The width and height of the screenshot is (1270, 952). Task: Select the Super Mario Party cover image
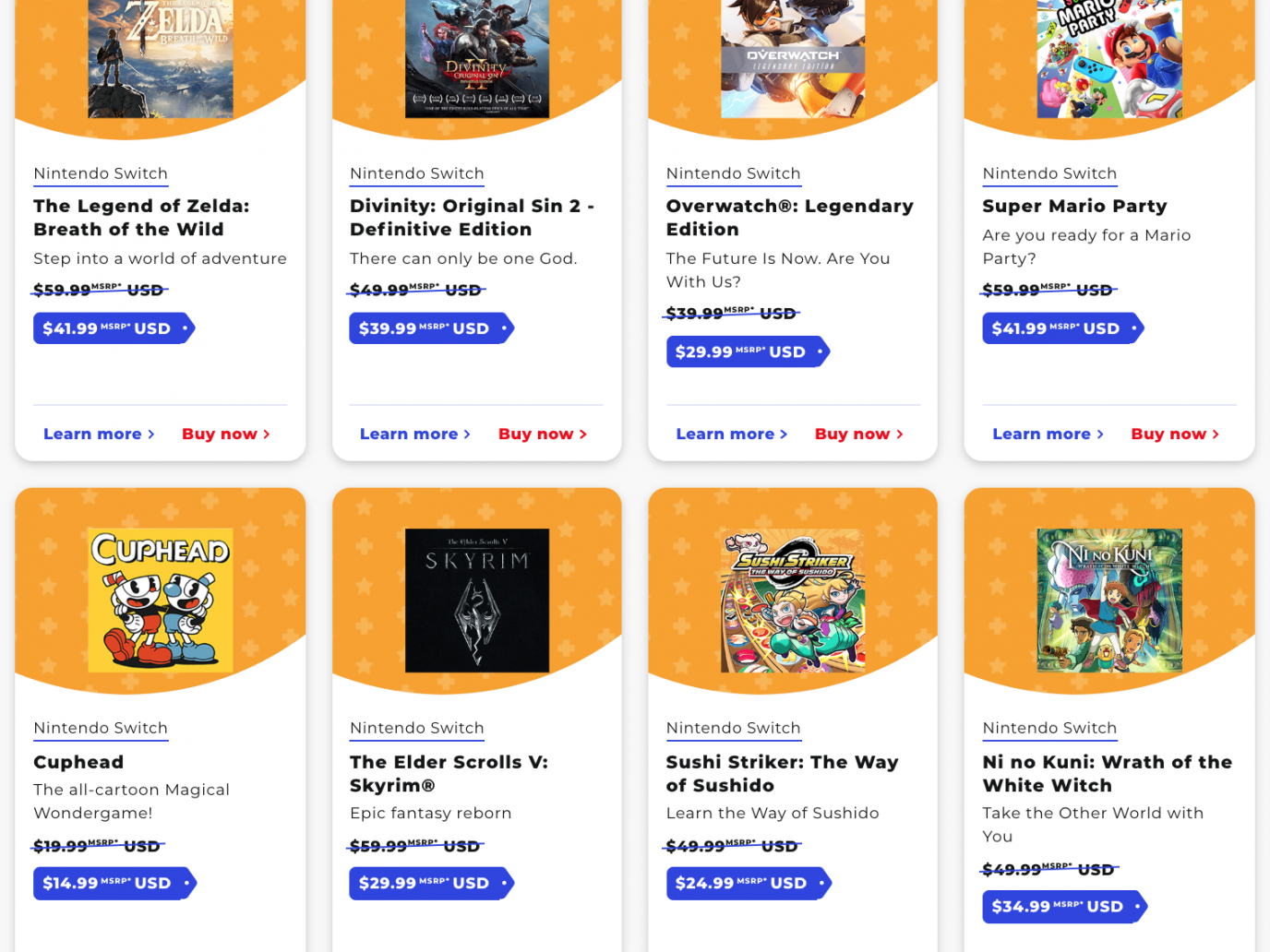pos(1109,57)
